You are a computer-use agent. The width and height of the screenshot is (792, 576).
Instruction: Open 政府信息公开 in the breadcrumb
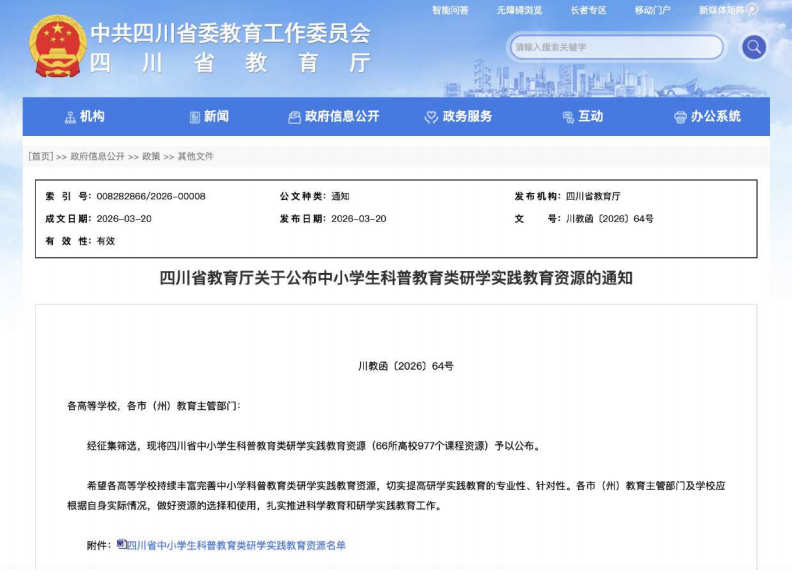coord(98,157)
